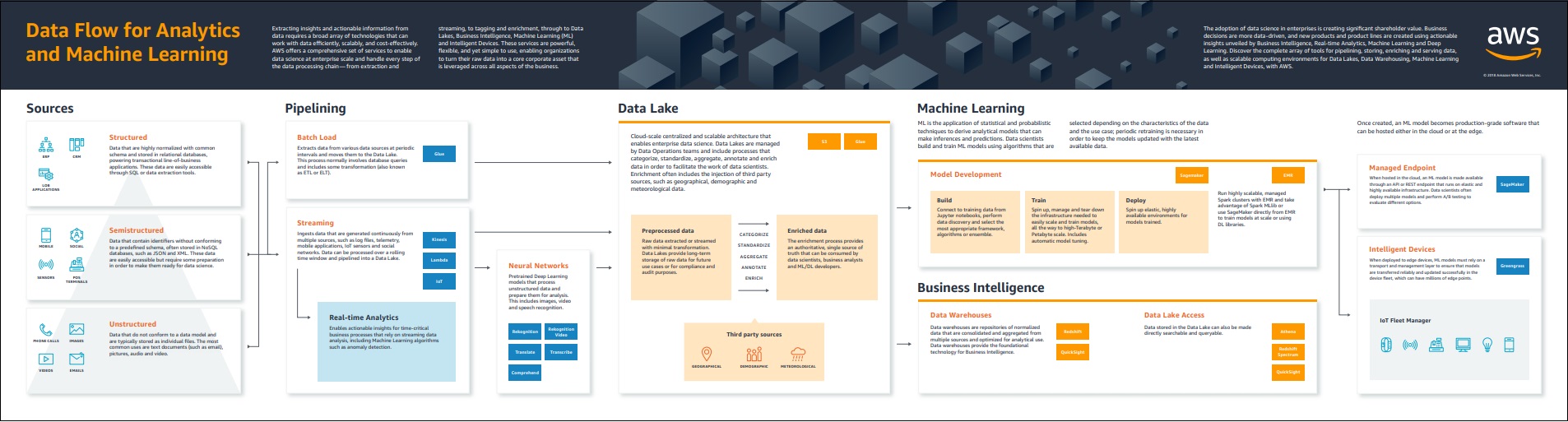The image size is (1568, 422).
Task: Click the Batch Load heading
Action: [317, 137]
